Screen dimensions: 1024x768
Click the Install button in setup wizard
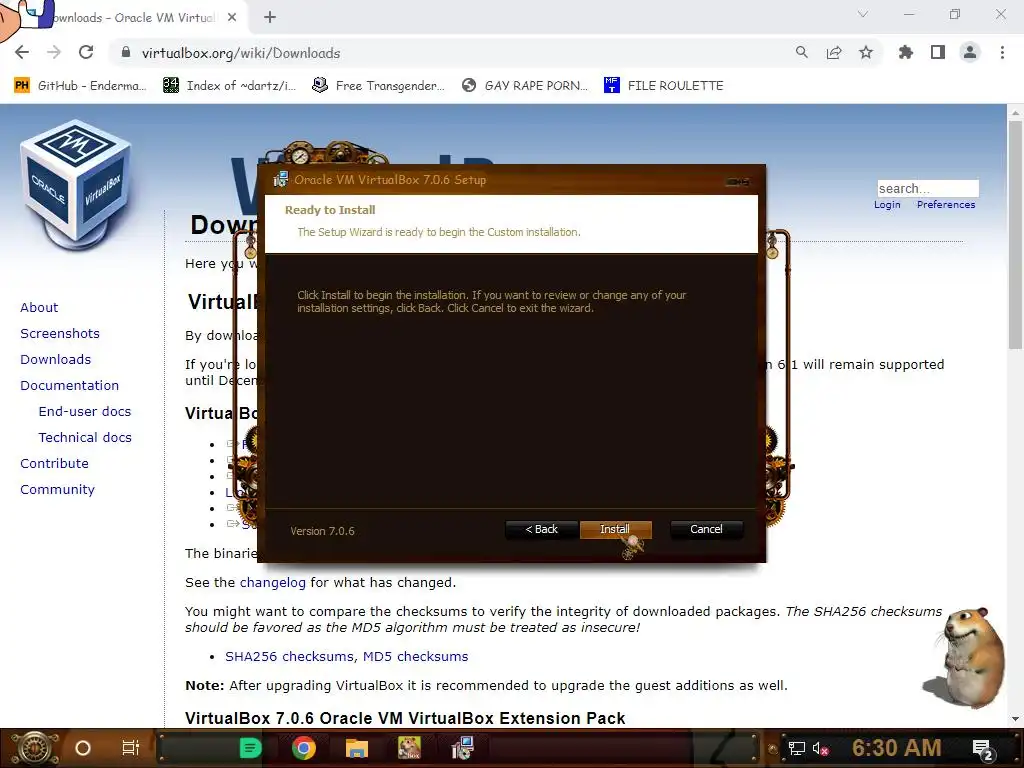click(x=615, y=529)
